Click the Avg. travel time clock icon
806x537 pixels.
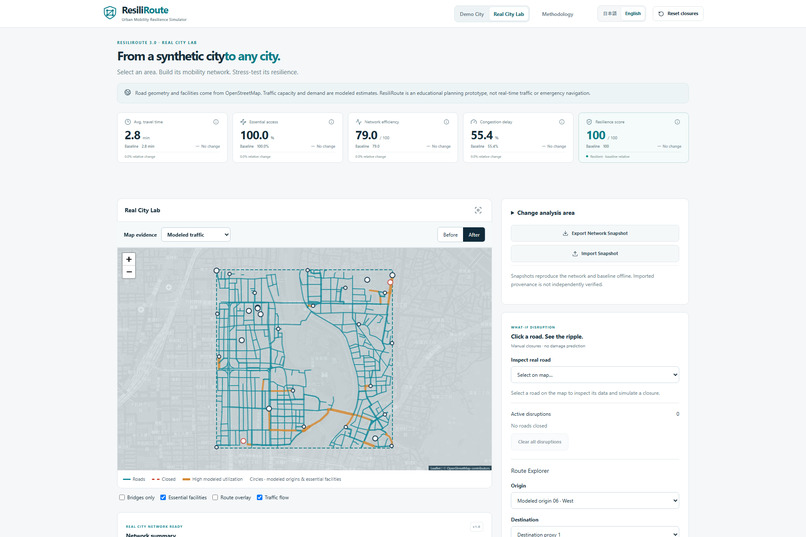pyautogui.click(x=127, y=122)
